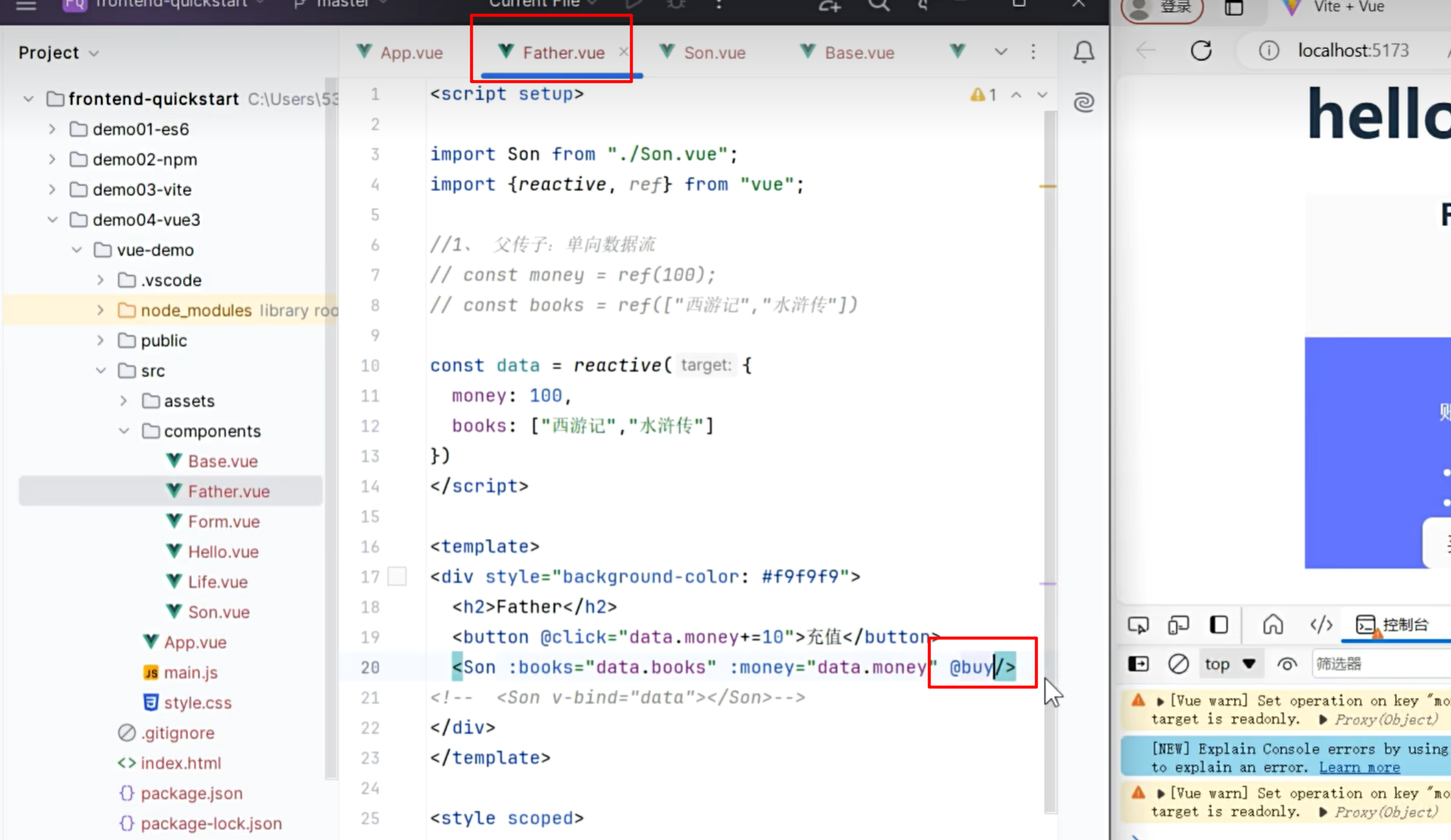Image resolution: width=1451 pixels, height=840 pixels.
Task: Expand the last Vue warn console message
Action: click(1160, 794)
